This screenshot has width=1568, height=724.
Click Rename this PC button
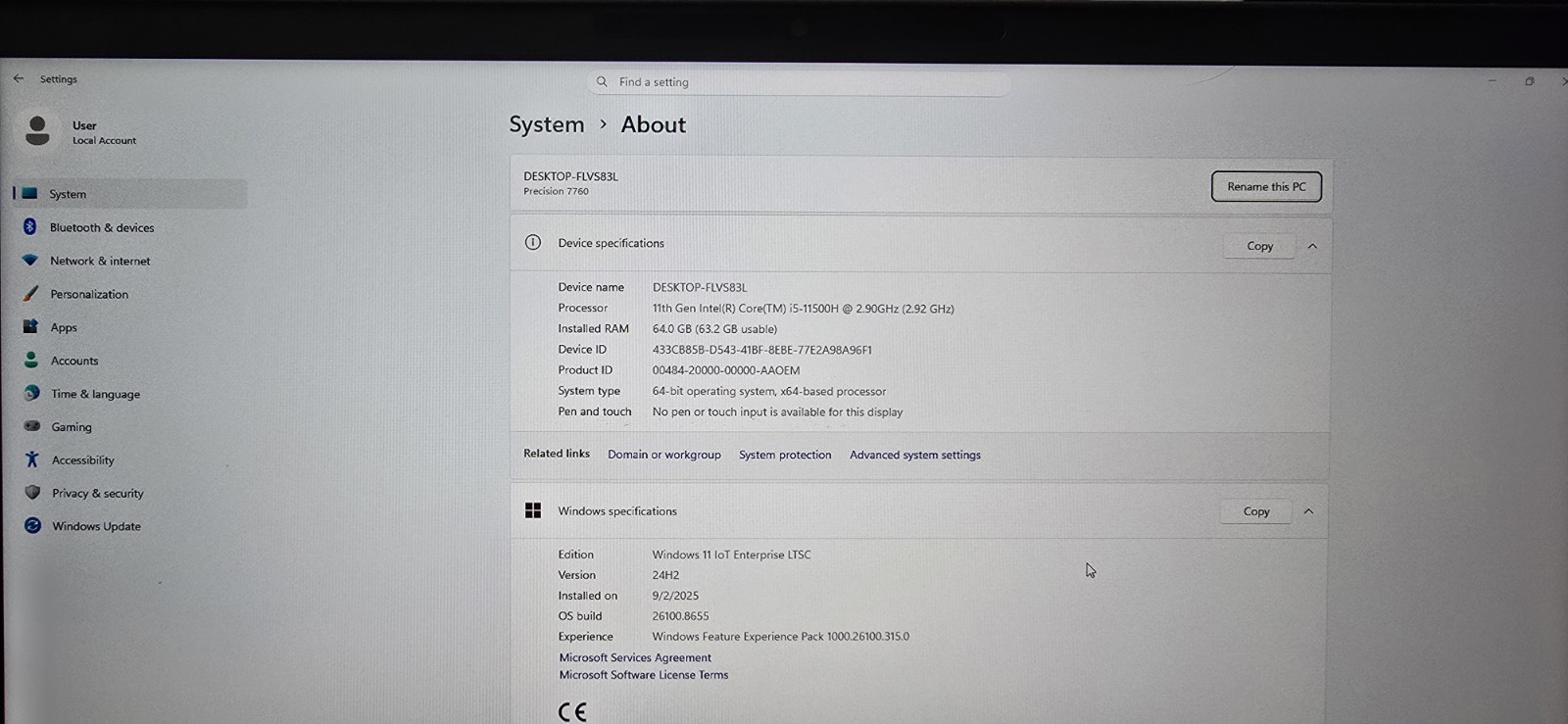click(1266, 186)
